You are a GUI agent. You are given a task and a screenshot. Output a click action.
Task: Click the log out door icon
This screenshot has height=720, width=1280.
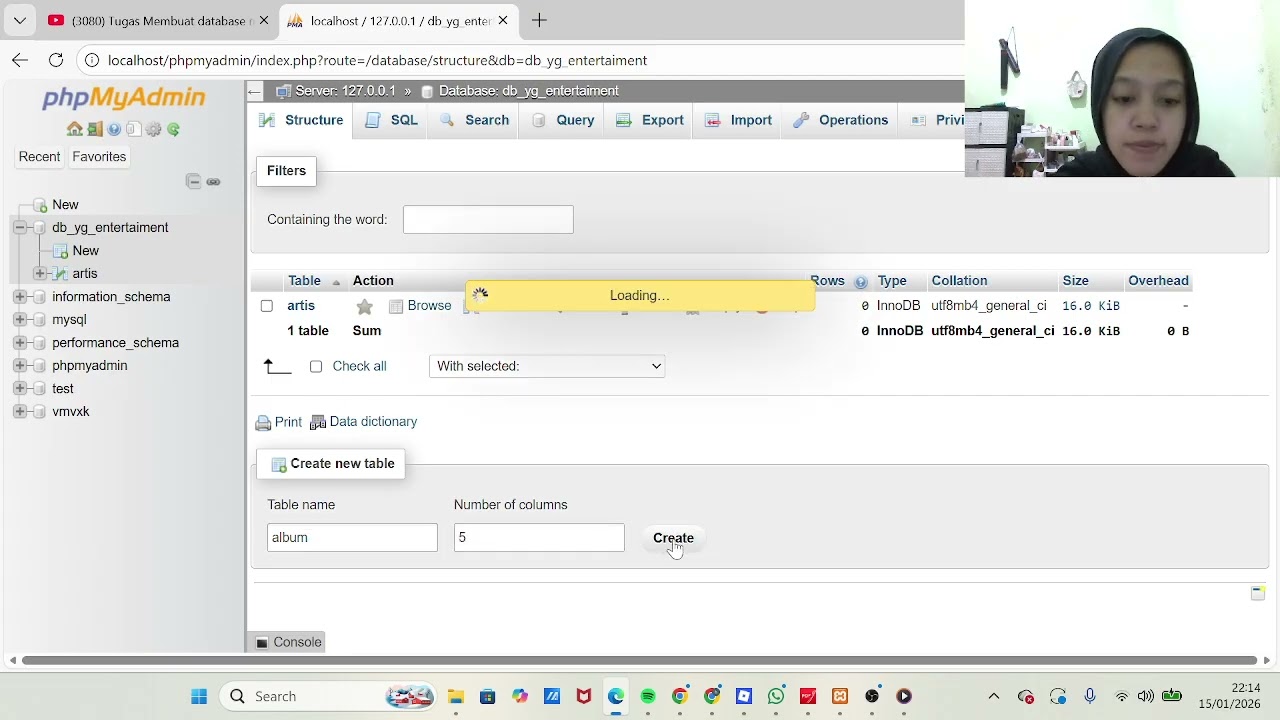(94, 129)
